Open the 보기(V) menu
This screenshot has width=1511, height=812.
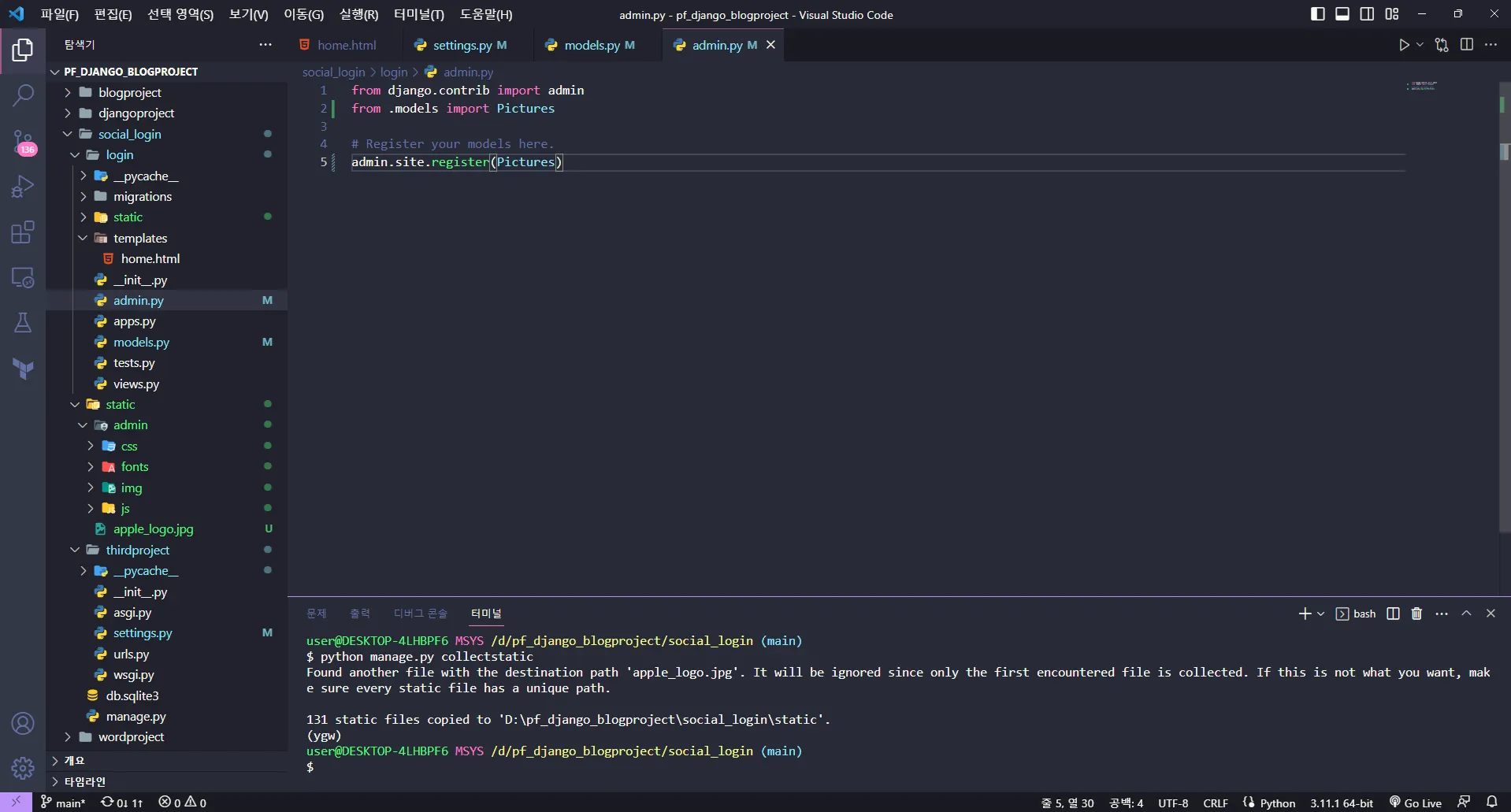[x=249, y=14]
